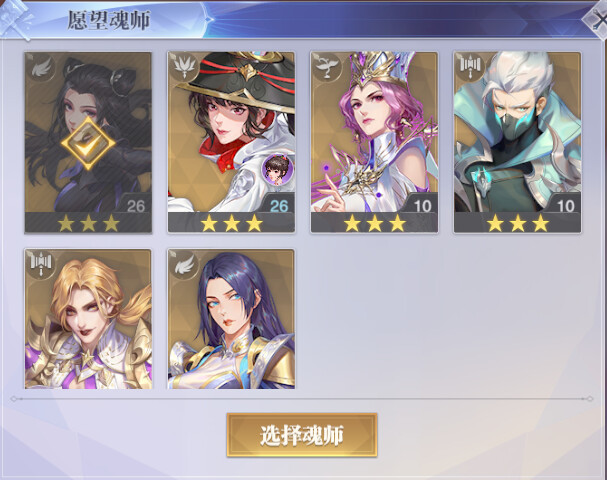This screenshot has width=607, height=480.
Task: Click the wing class icon on blue-haired character card
Action: point(184,265)
